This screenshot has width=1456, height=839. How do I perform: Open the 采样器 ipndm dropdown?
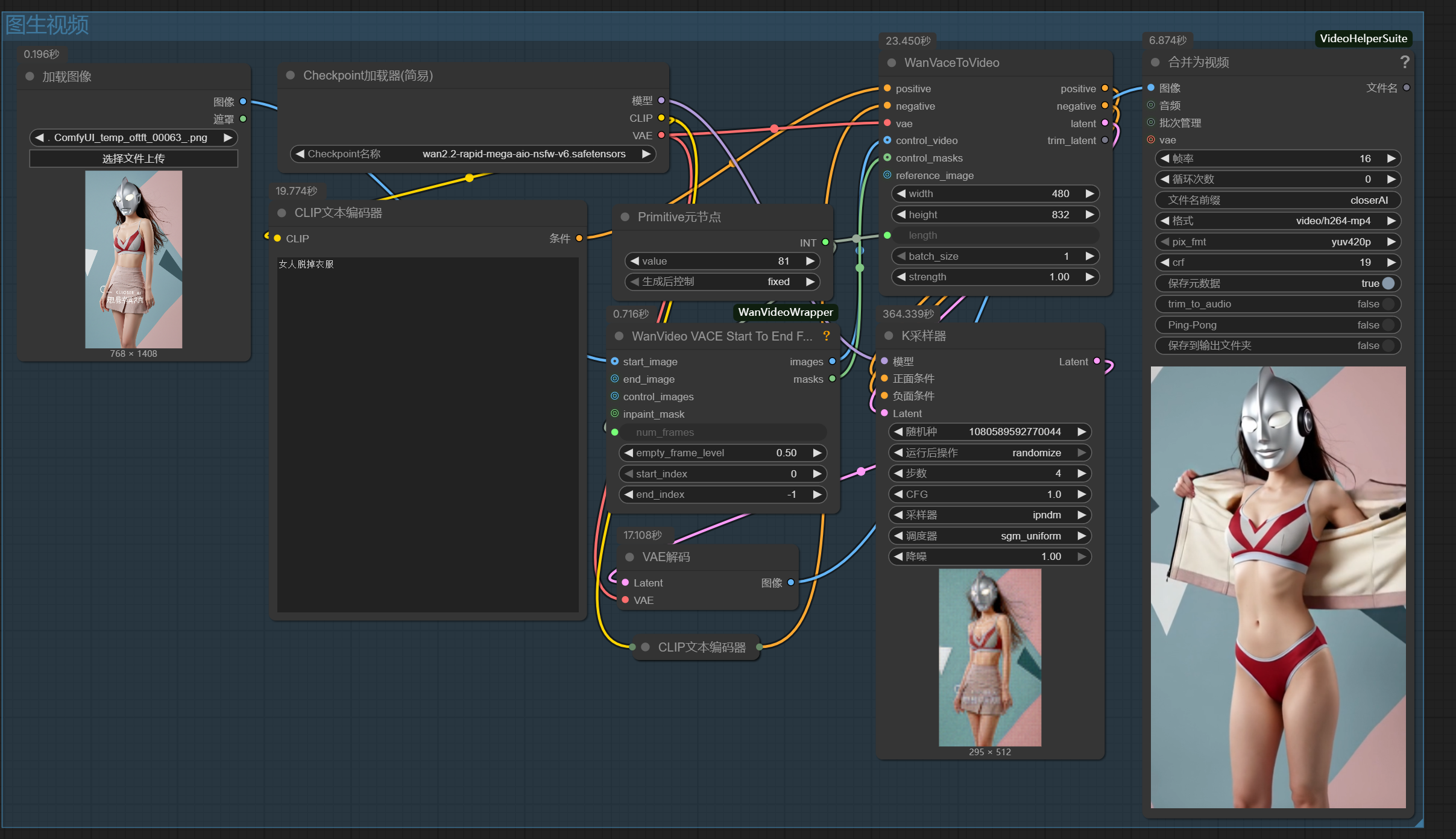pyautogui.click(x=989, y=515)
